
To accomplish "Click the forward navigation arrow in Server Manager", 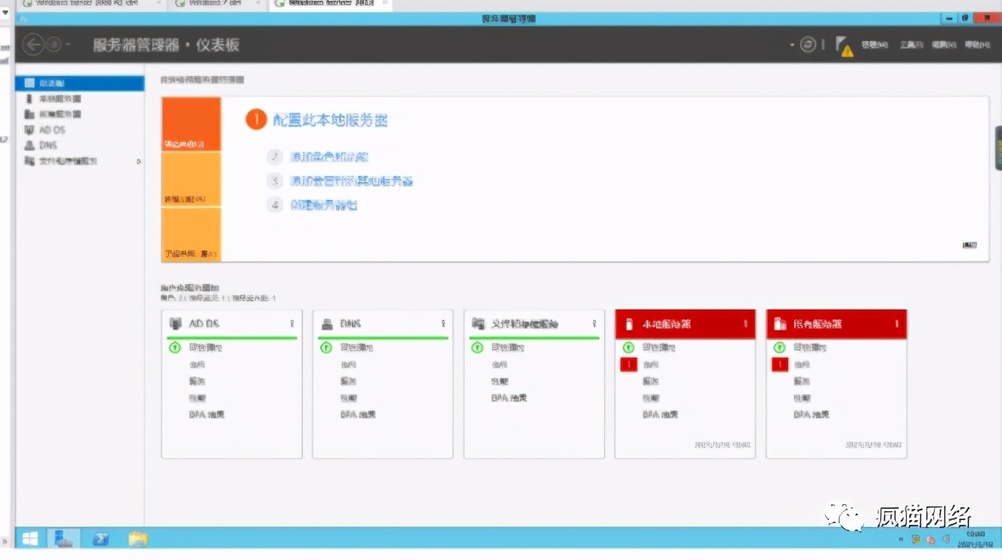I will click(x=54, y=44).
